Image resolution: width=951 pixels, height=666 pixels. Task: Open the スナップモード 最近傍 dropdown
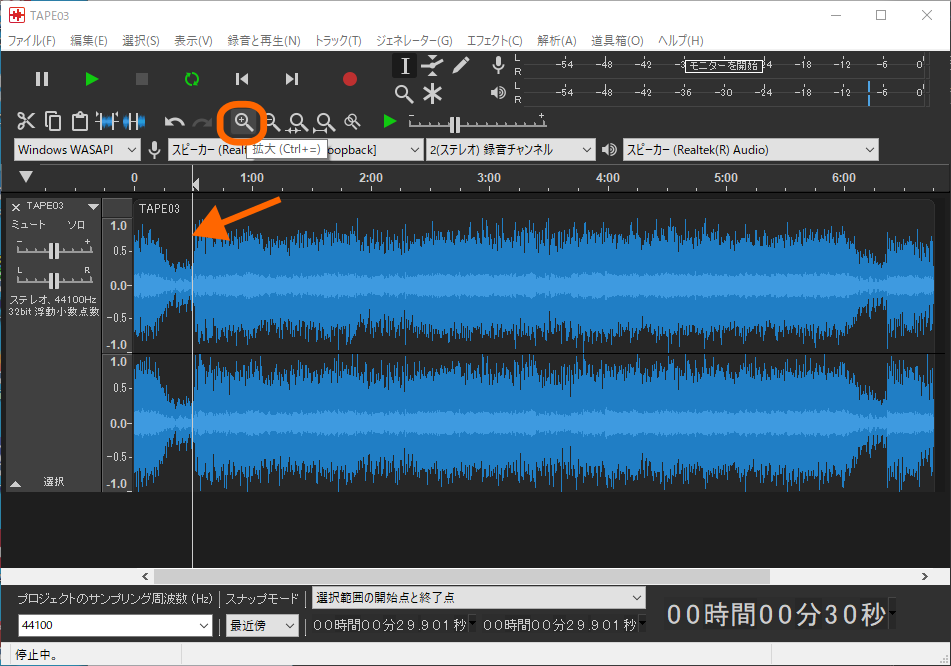click(262, 625)
